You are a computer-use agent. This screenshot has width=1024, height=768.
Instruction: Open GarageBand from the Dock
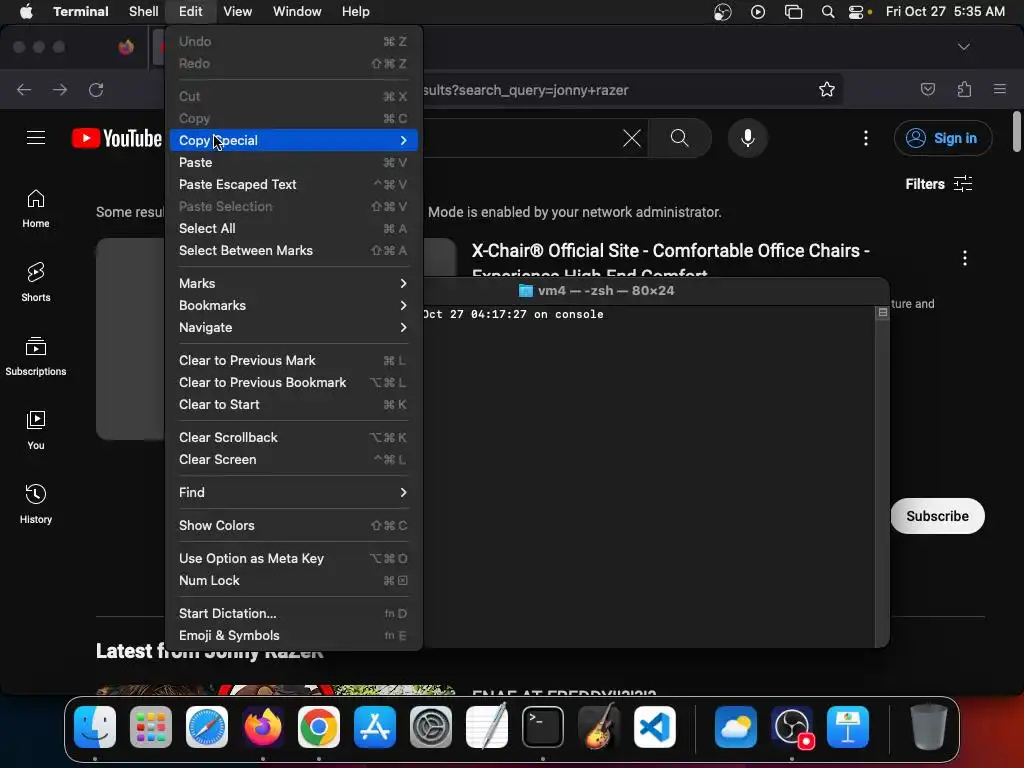(x=599, y=726)
